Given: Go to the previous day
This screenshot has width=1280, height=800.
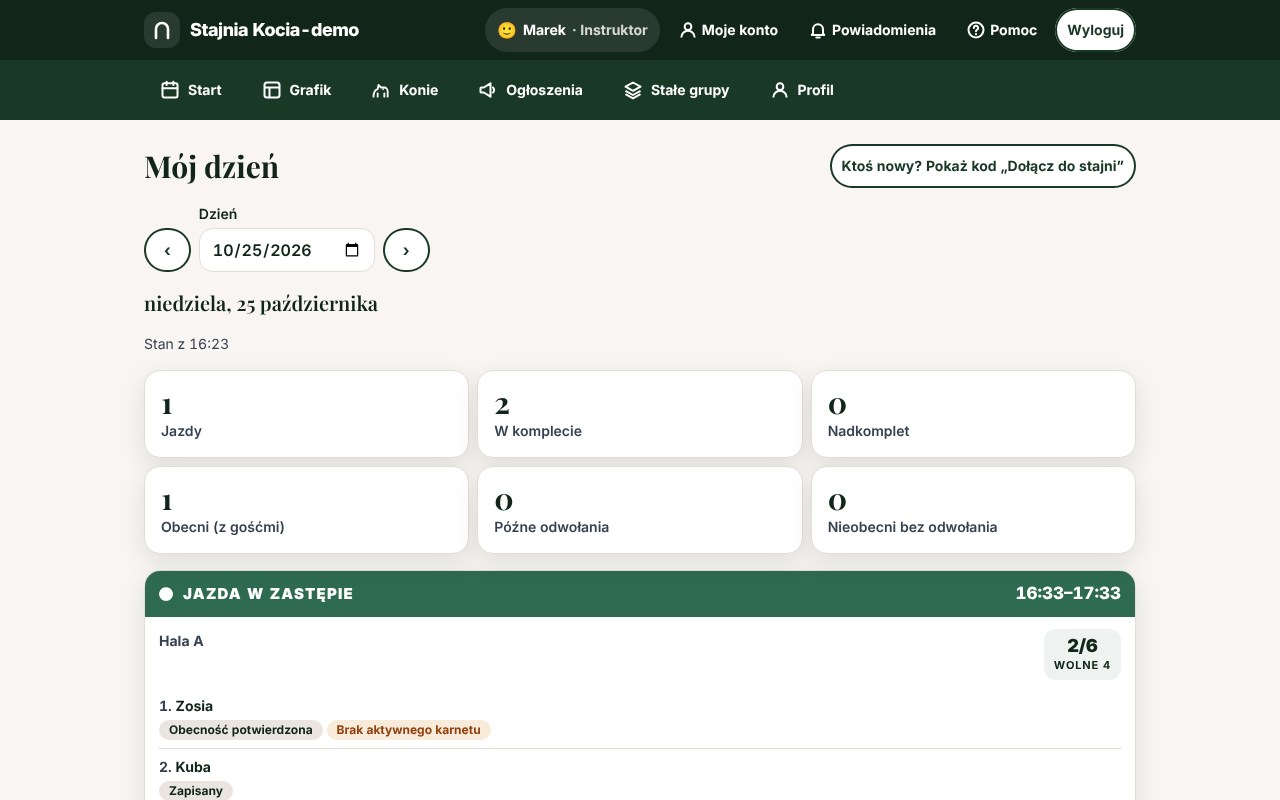Looking at the screenshot, I should [167, 250].
